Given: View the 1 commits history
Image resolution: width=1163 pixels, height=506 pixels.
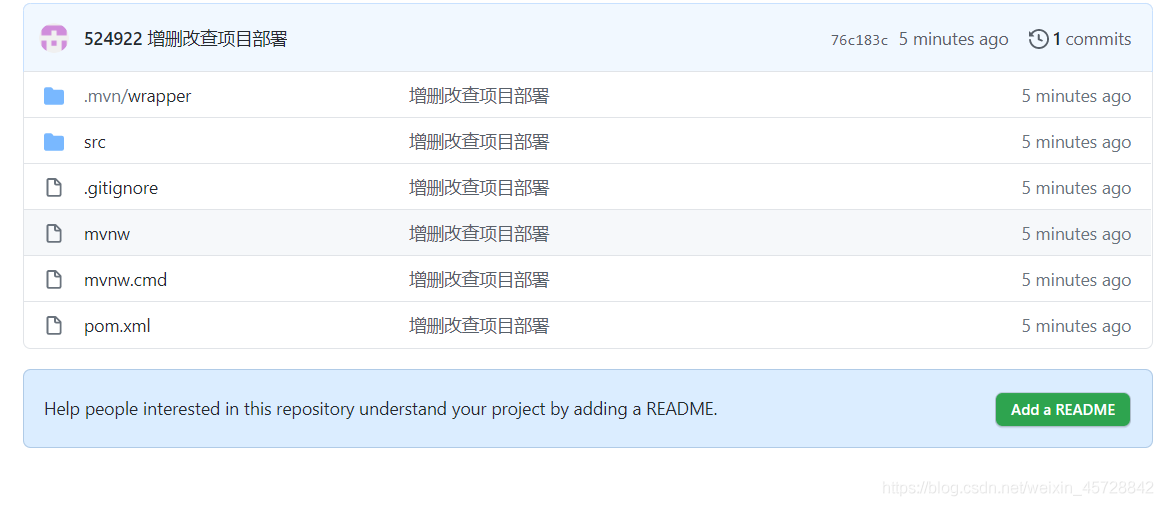Looking at the screenshot, I should (x=1092, y=39).
